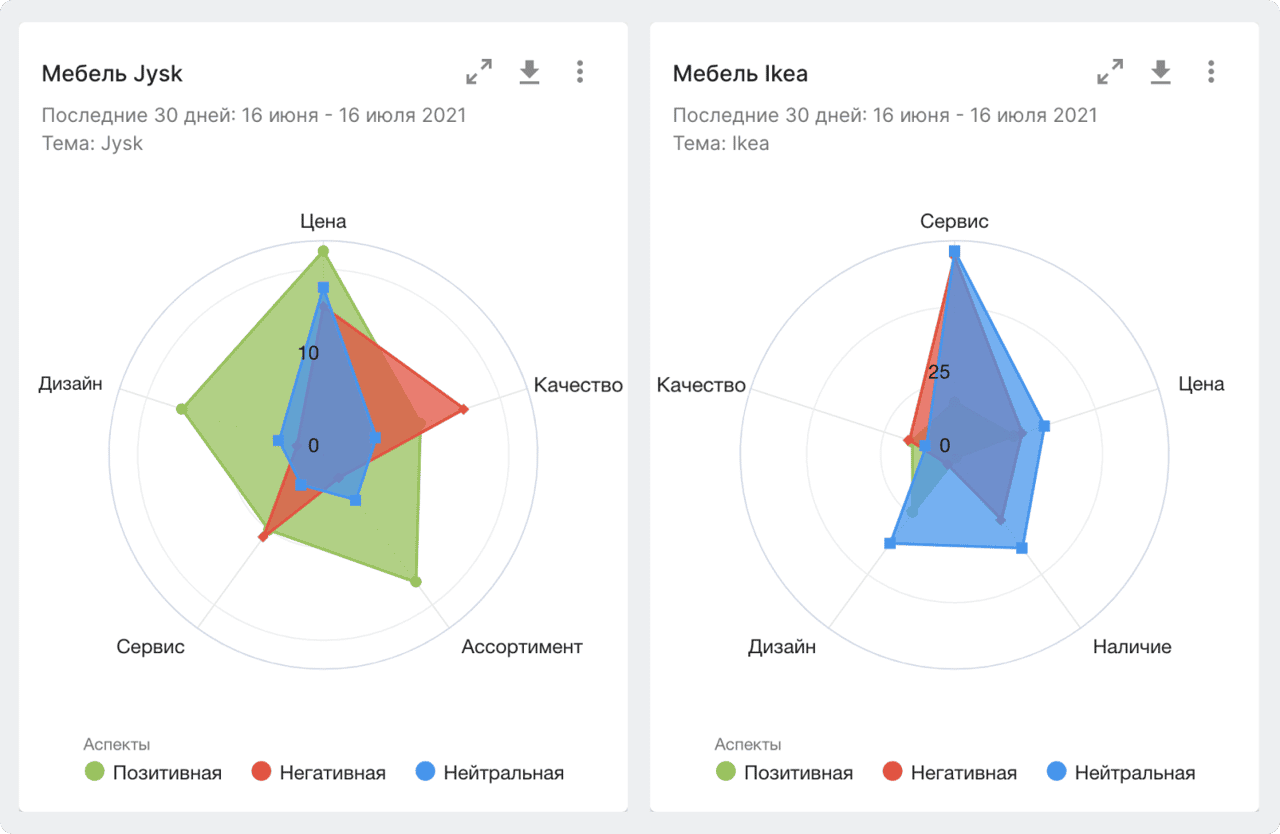Click the Мебель Jysk widget title
The width and height of the screenshot is (1280, 834).
pos(112,73)
